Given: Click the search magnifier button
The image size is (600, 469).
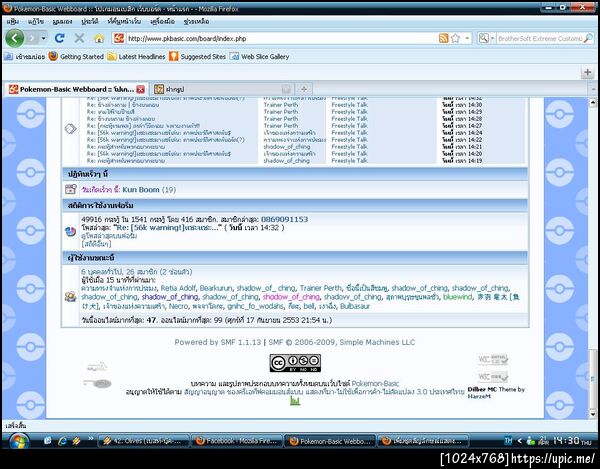Looking at the screenshot, I should (589, 38).
